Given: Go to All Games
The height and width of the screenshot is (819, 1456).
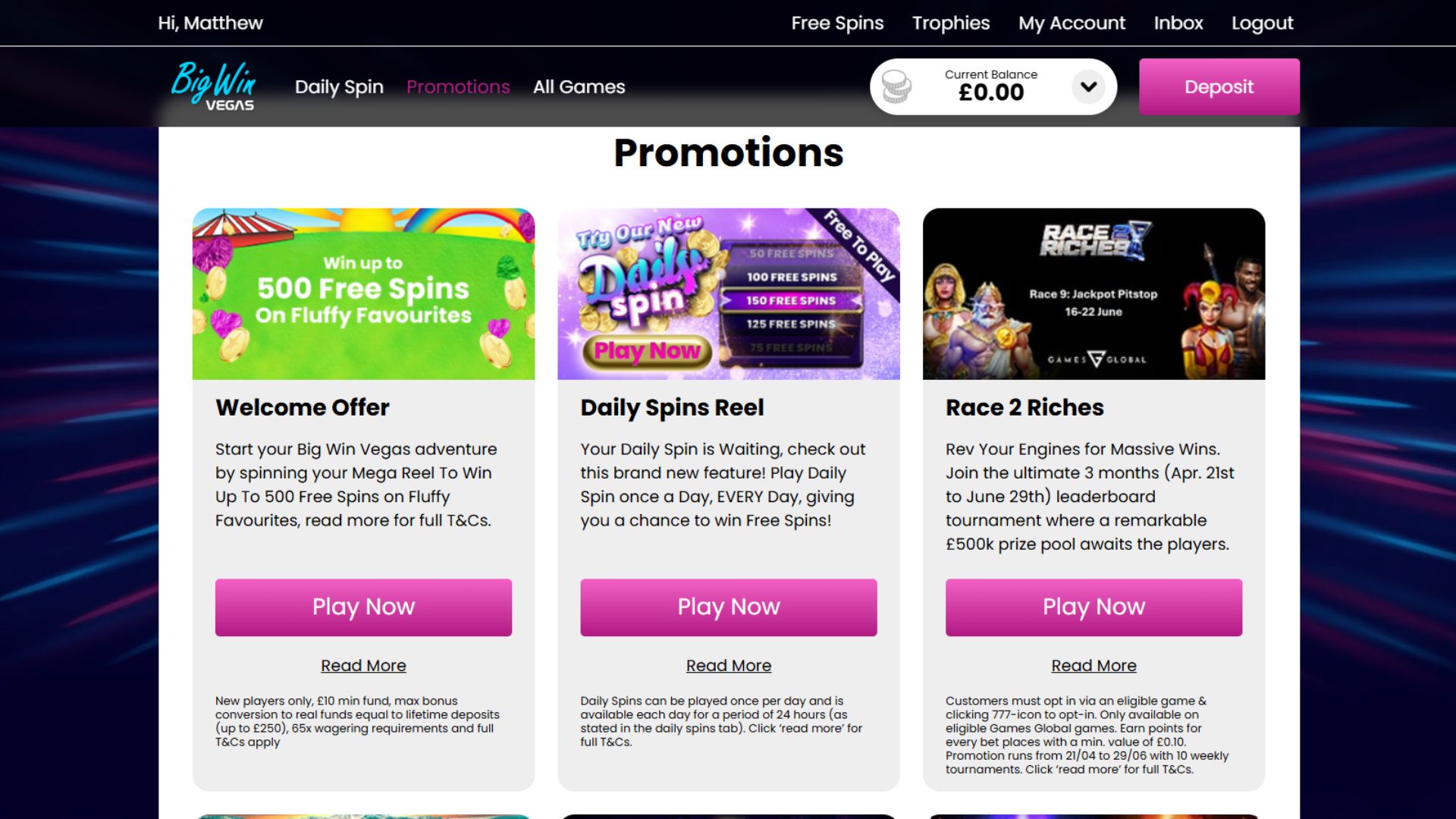Looking at the screenshot, I should click(x=579, y=87).
